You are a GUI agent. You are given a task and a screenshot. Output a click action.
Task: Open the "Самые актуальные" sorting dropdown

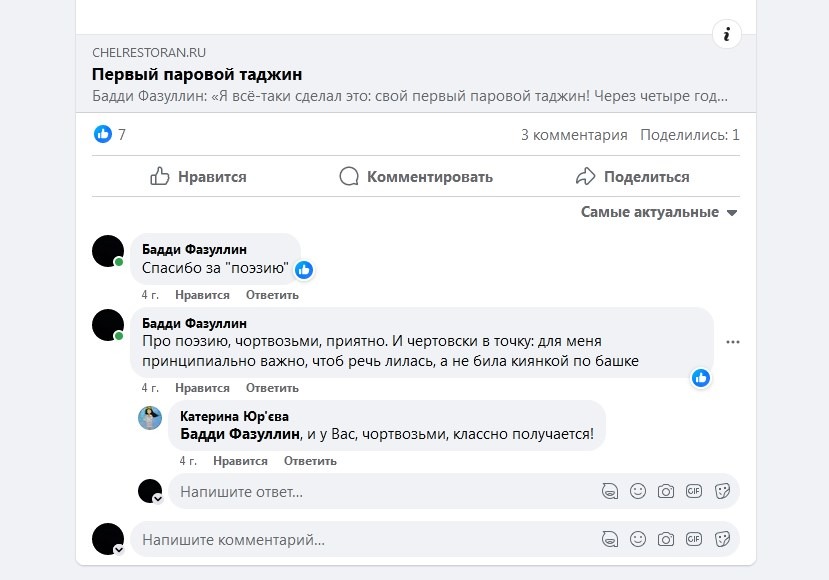point(659,212)
